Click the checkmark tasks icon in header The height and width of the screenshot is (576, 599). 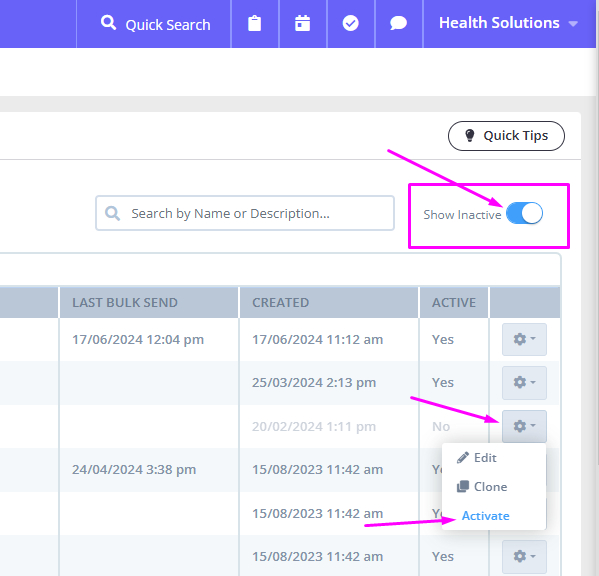click(x=350, y=24)
